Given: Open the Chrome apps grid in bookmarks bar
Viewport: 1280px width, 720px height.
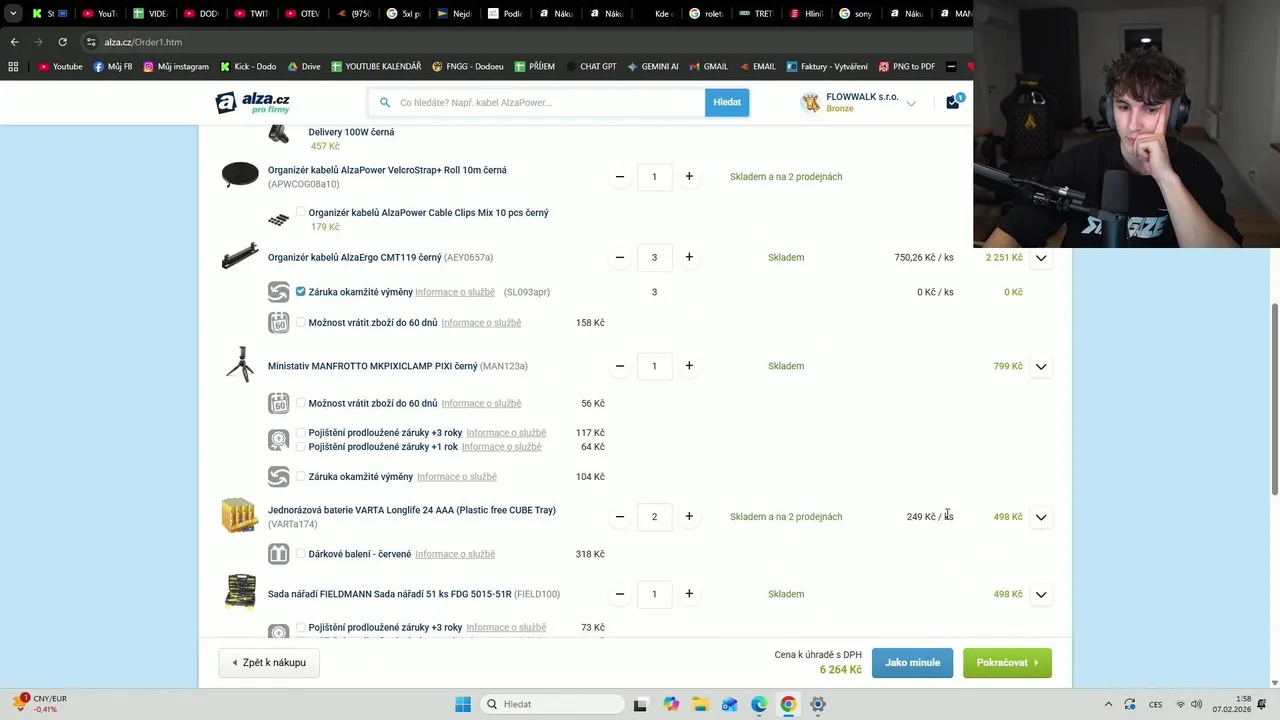Looking at the screenshot, I should 13,66.
